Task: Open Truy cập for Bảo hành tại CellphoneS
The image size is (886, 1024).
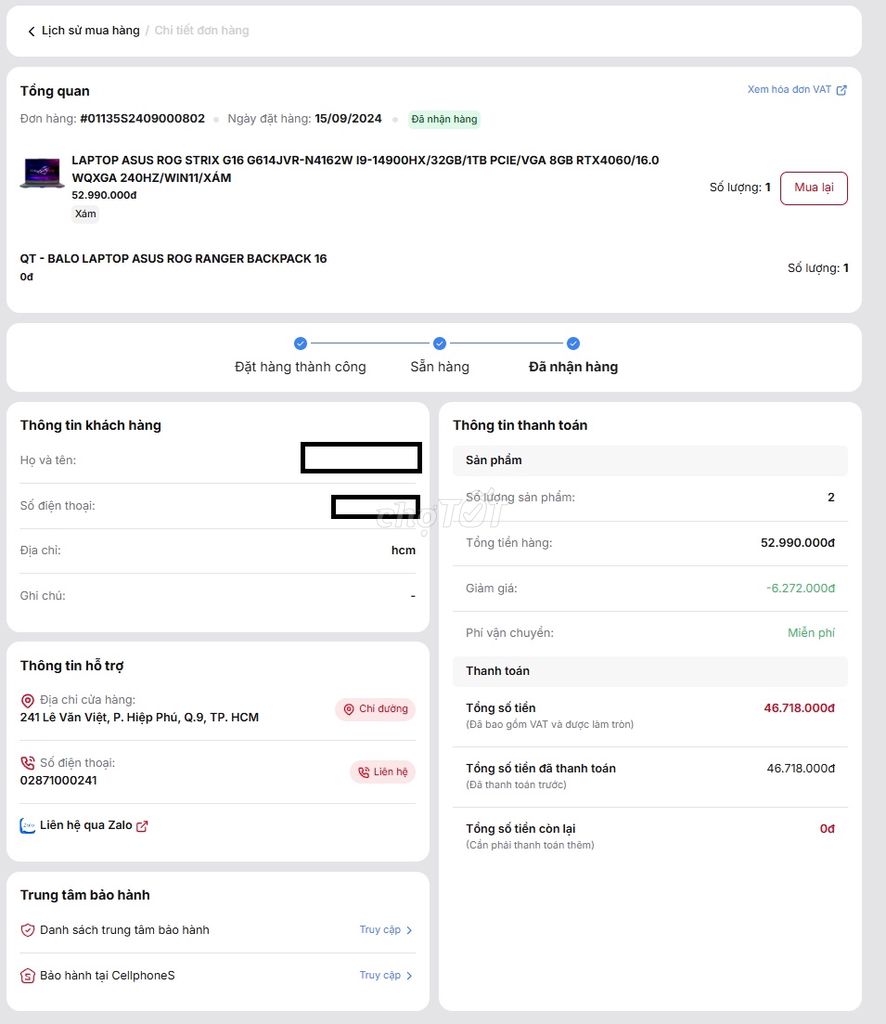Action: point(380,975)
